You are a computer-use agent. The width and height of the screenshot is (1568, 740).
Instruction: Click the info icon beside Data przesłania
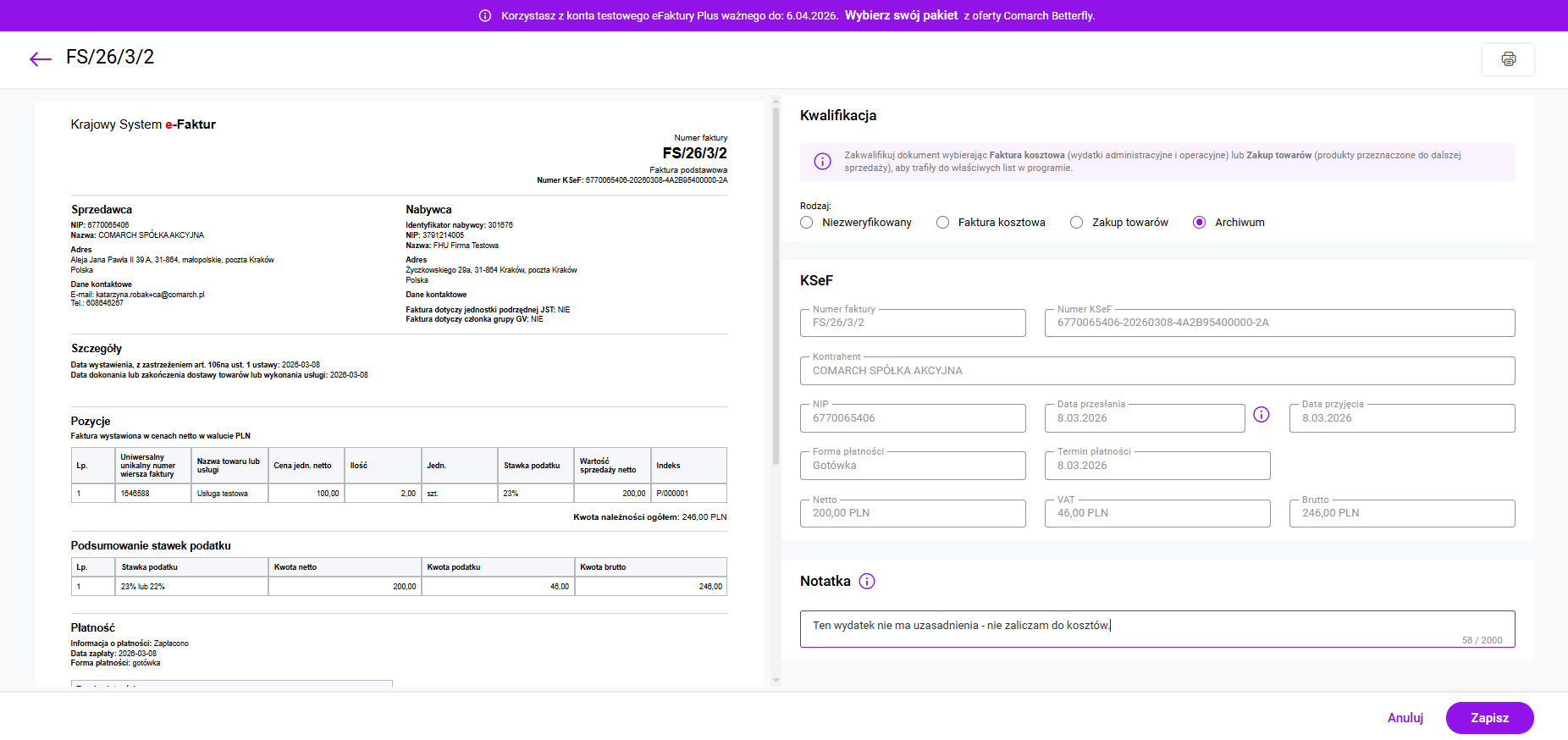point(1261,415)
